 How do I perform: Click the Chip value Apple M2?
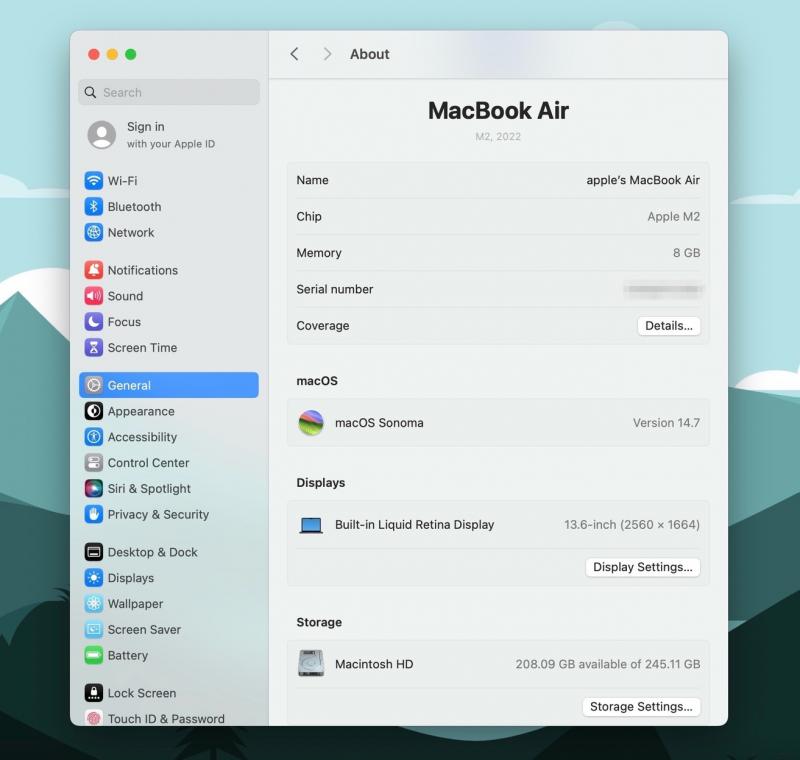673,216
